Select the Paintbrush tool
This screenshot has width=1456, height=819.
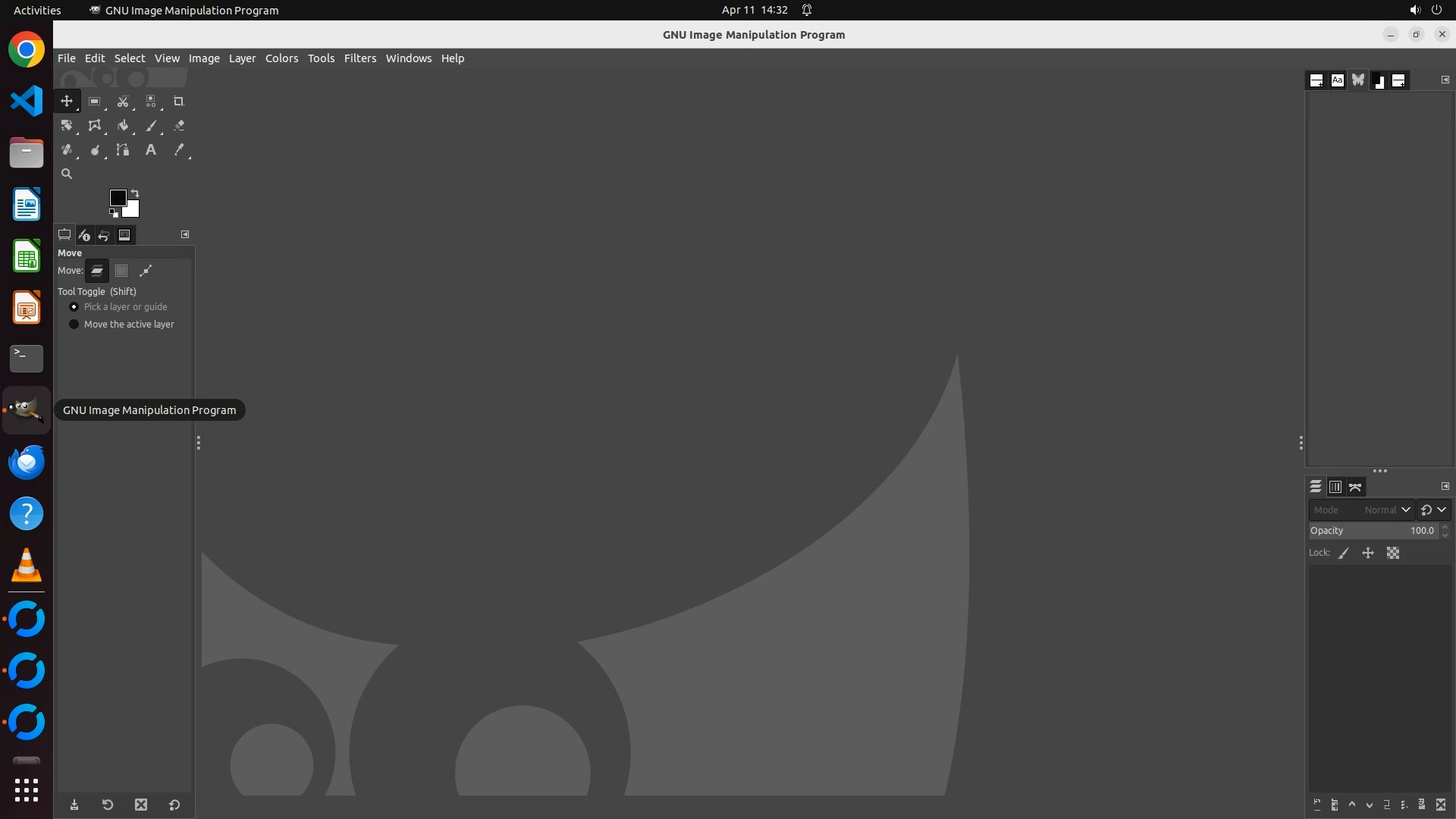(x=151, y=126)
